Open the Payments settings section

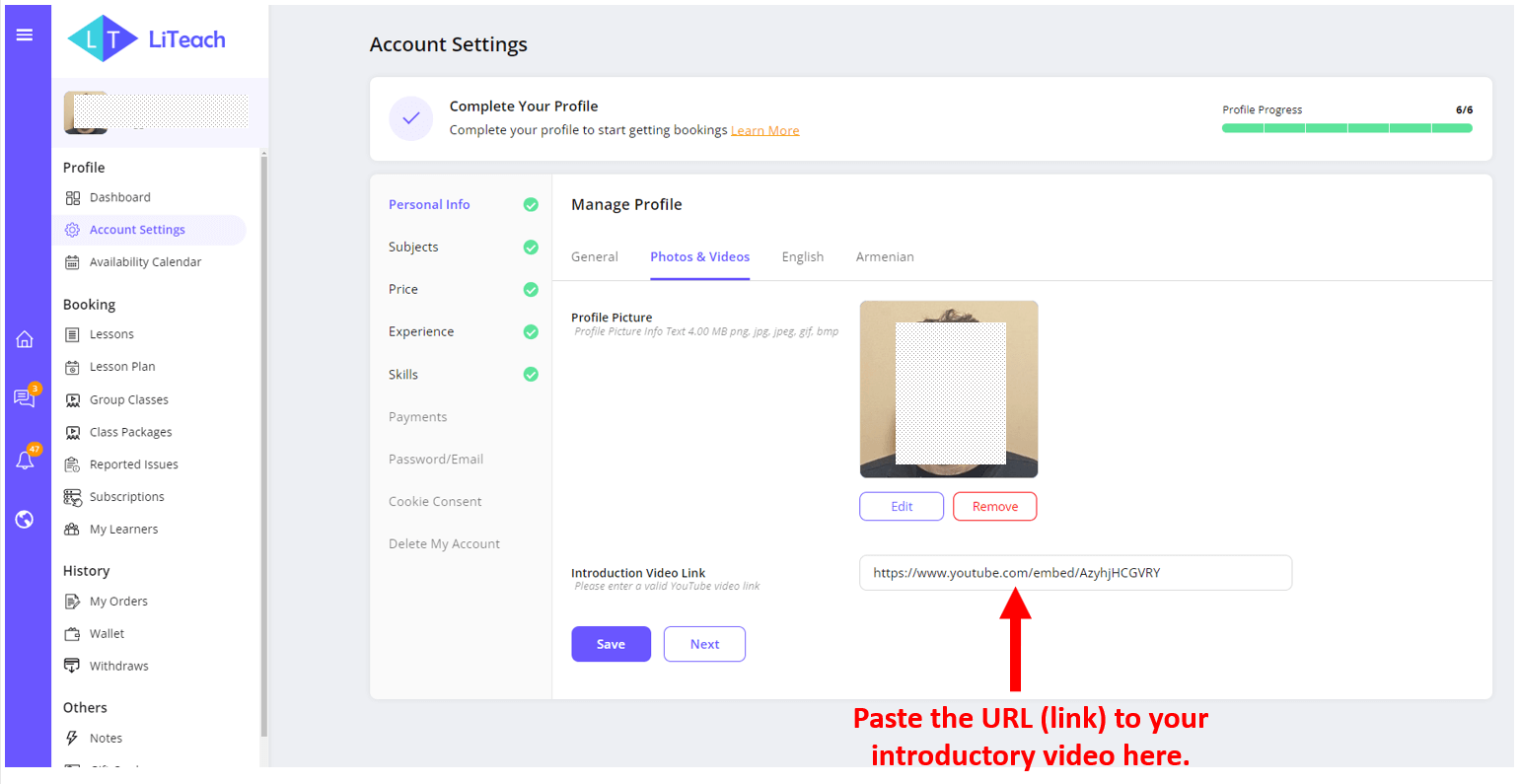pyautogui.click(x=417, y=417)
